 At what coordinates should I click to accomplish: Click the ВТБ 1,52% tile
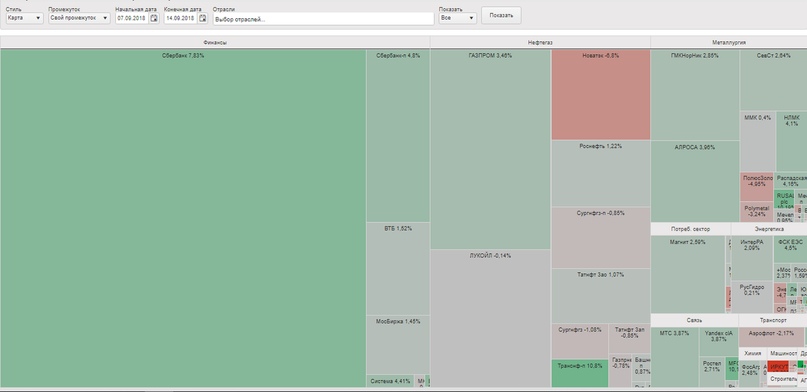click(398, 269)
